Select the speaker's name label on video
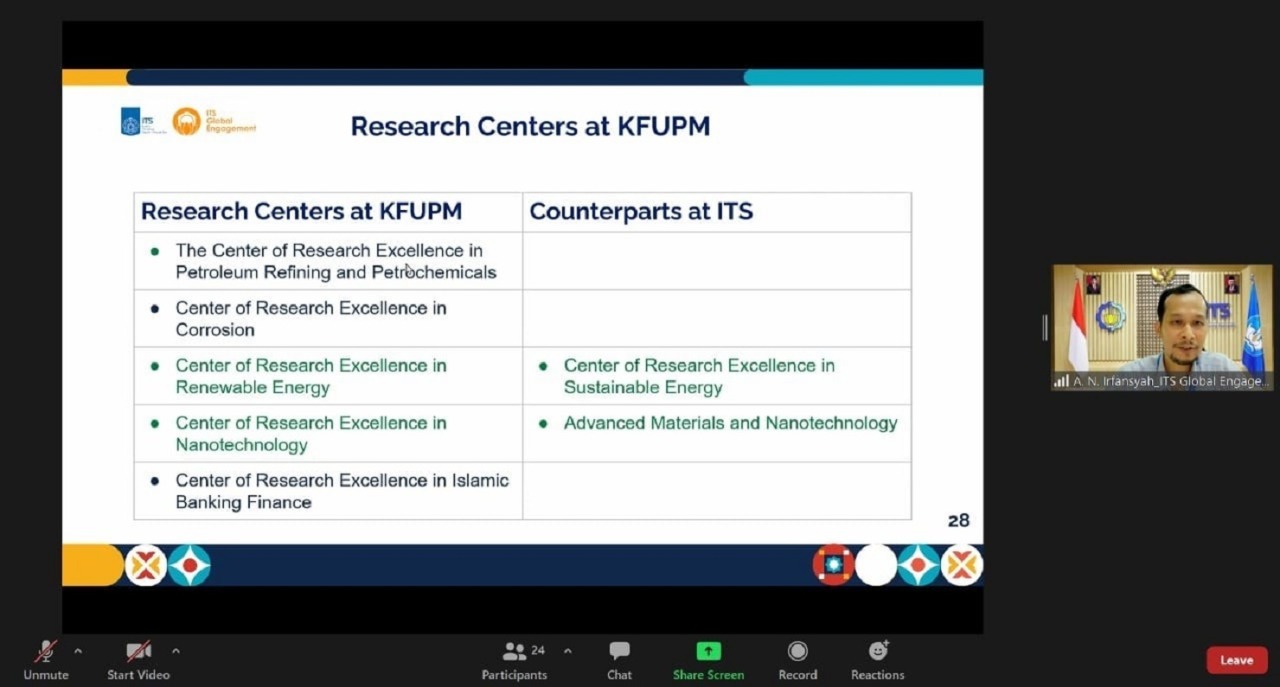 (1169, 381)
